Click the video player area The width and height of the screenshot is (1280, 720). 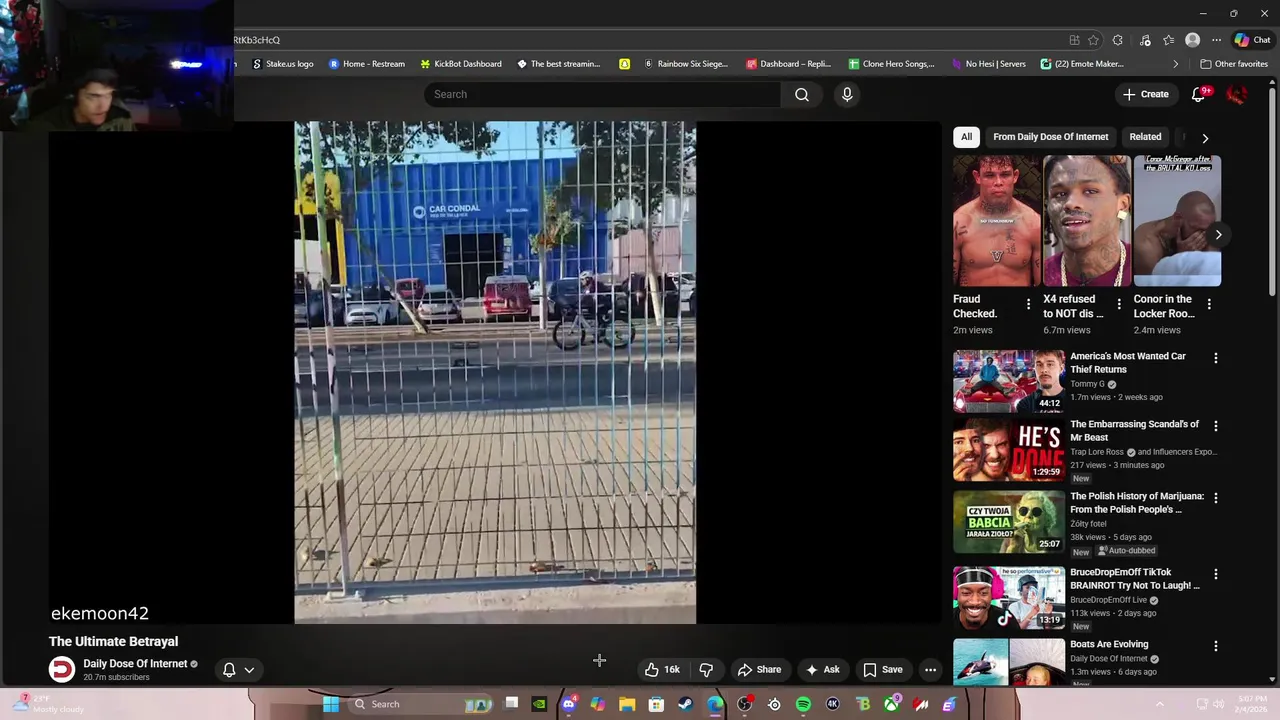point(495,372)
